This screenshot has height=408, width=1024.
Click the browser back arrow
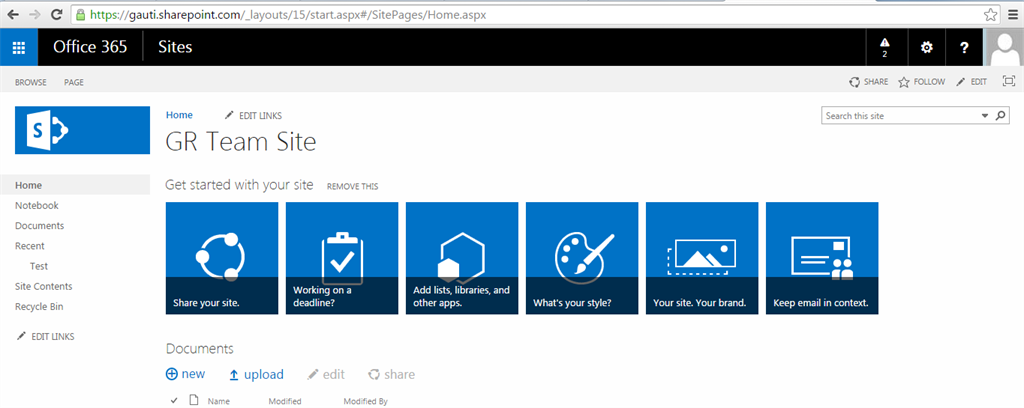[x=13, y=14]
